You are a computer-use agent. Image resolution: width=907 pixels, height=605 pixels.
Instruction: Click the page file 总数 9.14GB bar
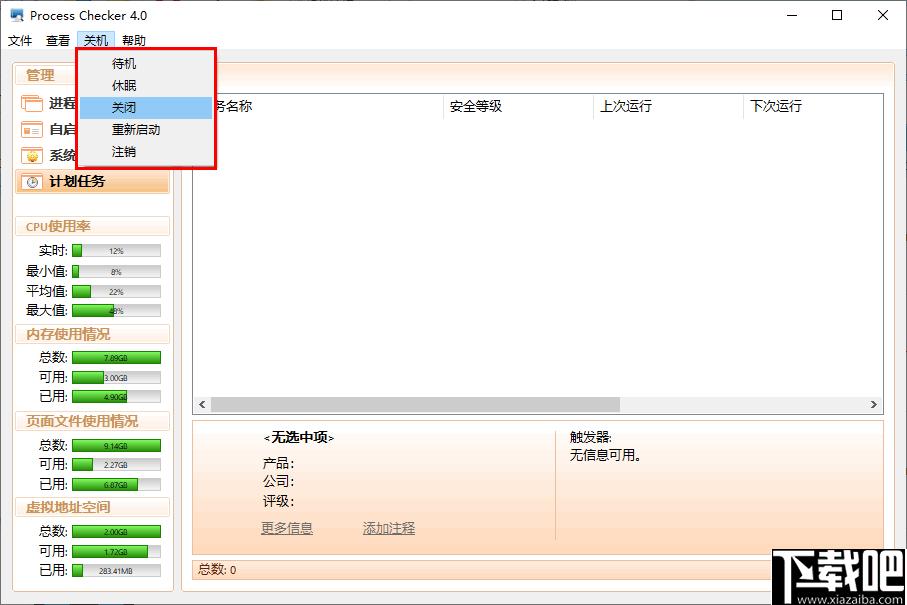(x=116, y=446)
